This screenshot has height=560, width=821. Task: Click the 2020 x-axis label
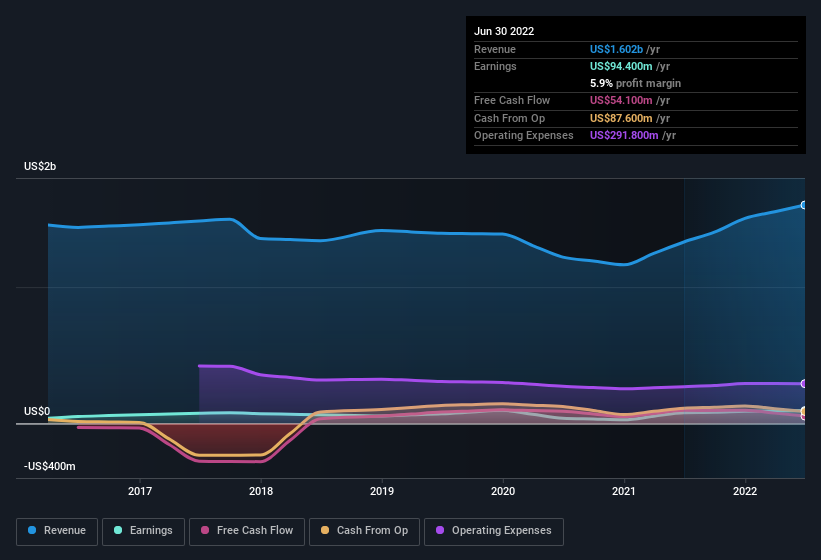click(503, 491)
